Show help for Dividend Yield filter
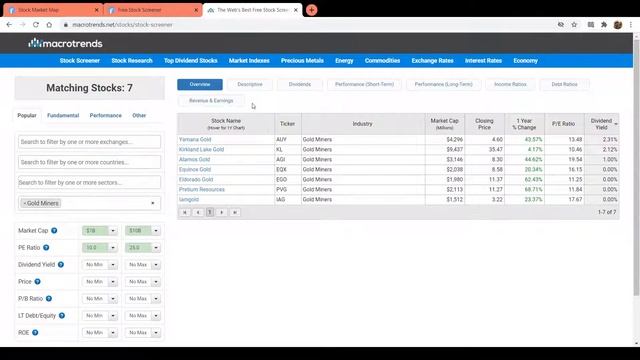Viewport: 640px width, 360px height. (61, 264)
